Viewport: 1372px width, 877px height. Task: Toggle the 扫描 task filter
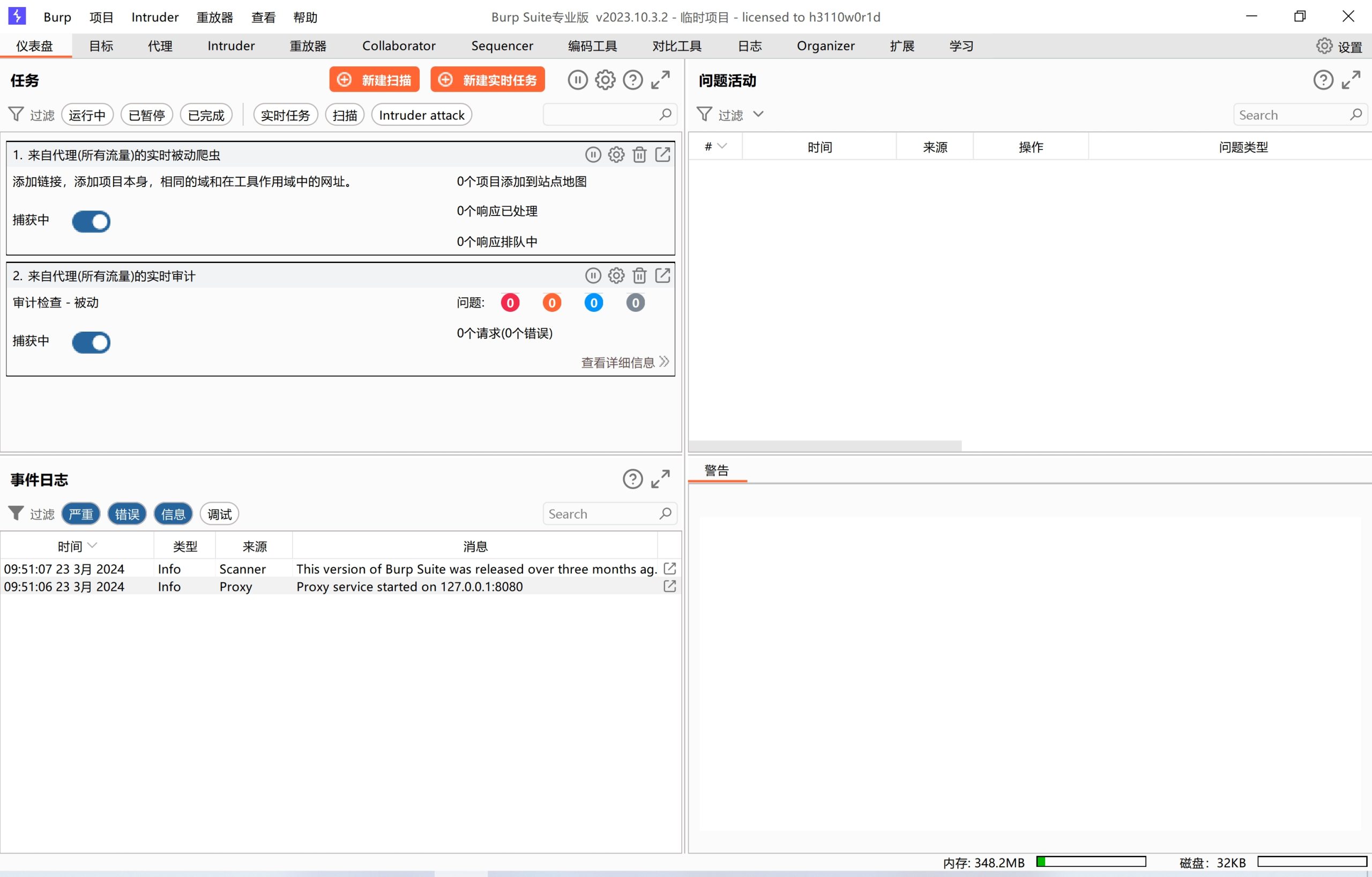345,115
